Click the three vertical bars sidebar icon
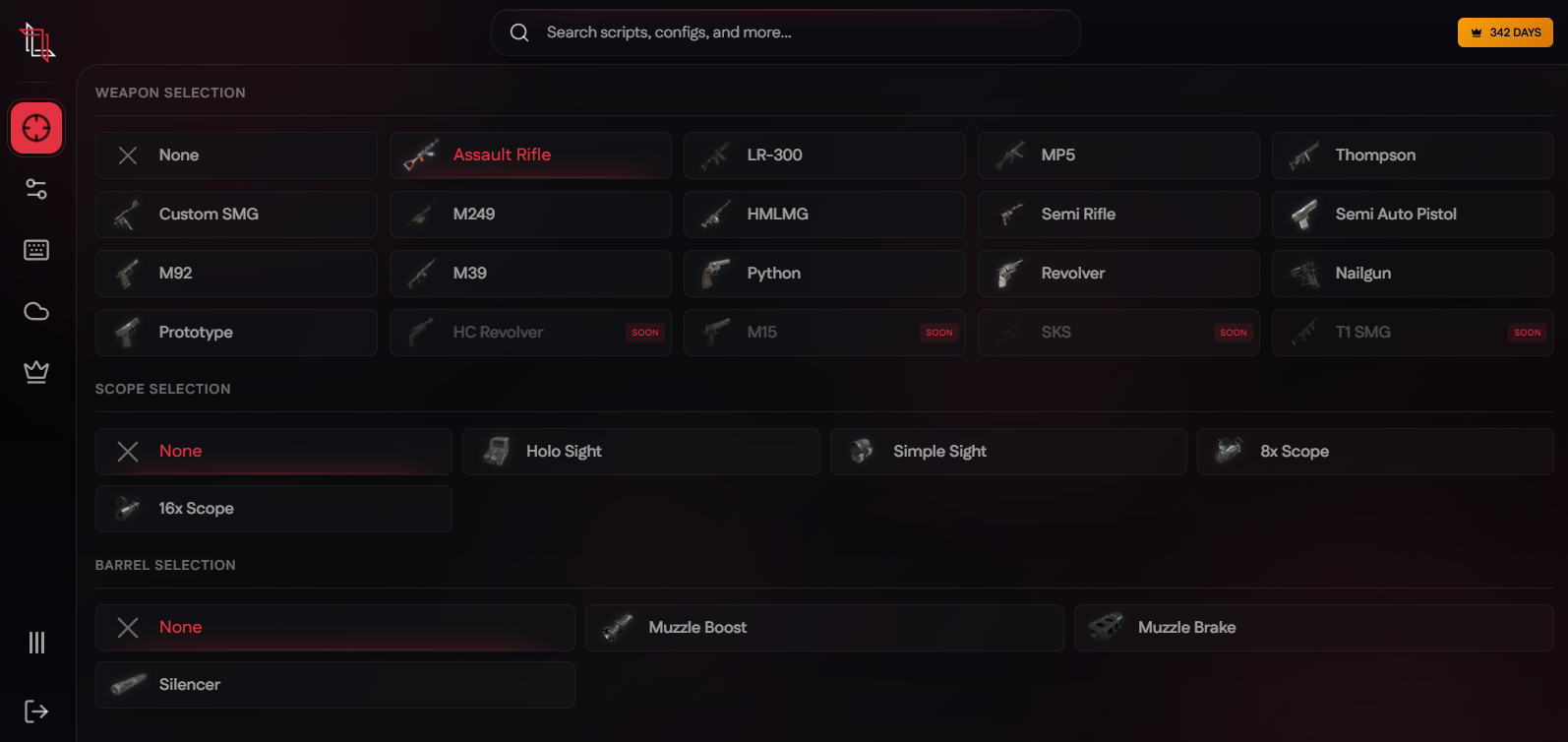 (x=36, y=643)
